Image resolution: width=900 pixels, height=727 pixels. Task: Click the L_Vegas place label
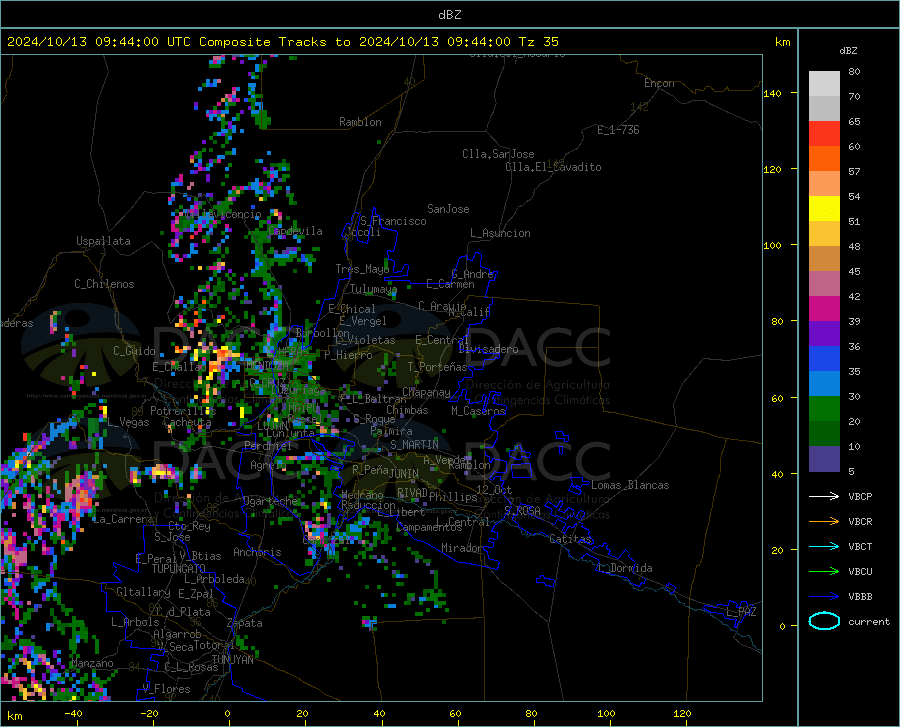[x=128, y=422]
